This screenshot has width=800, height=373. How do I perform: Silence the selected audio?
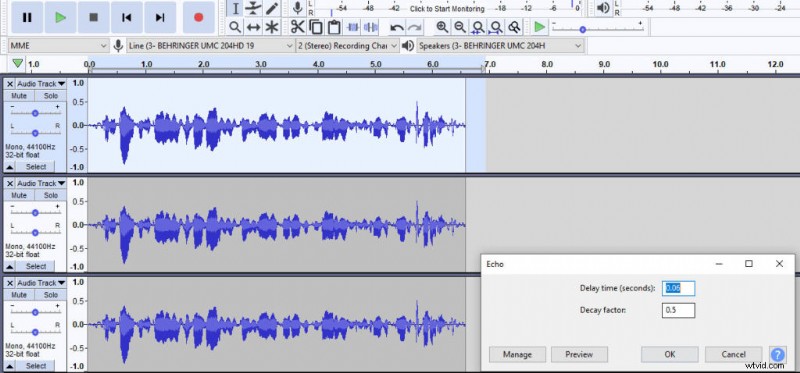point(371,27)
